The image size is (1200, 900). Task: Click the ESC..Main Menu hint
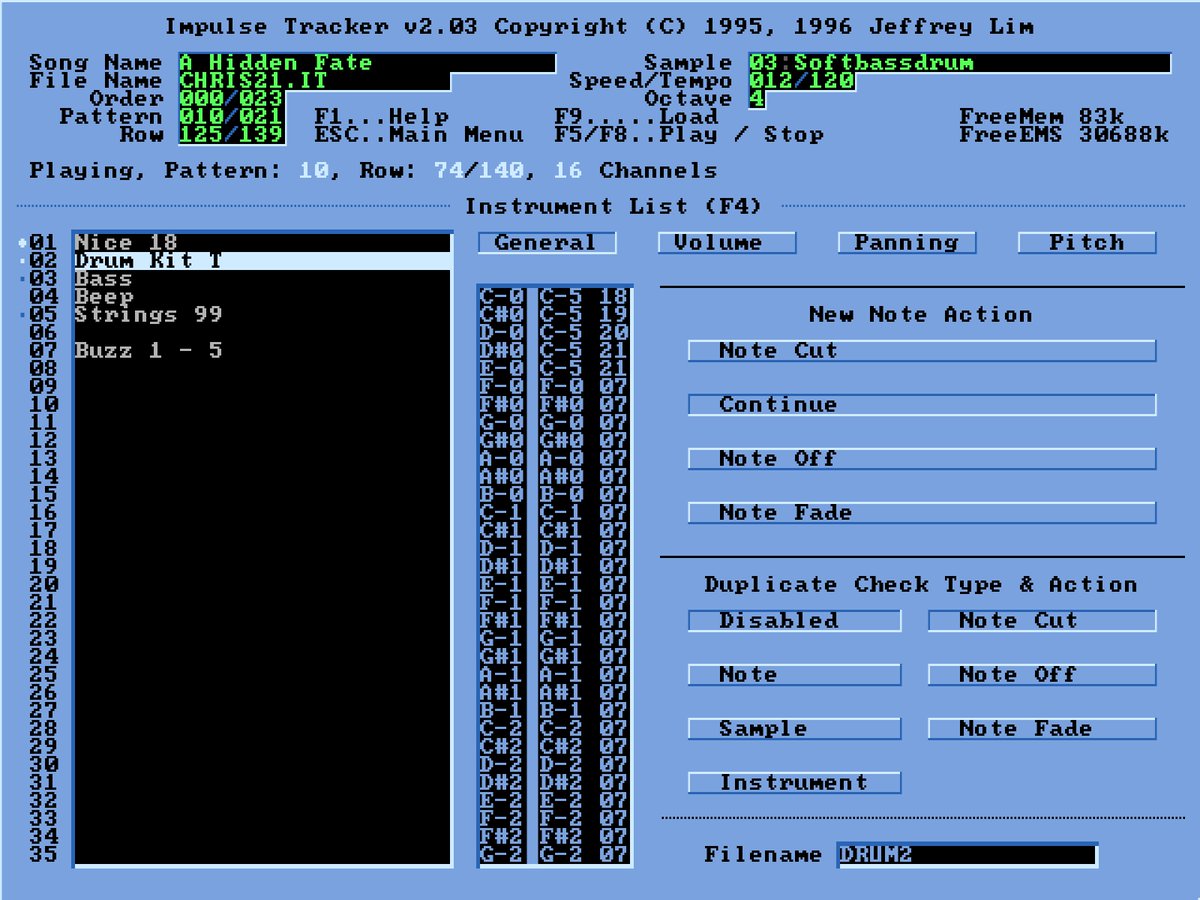(419, 135)
